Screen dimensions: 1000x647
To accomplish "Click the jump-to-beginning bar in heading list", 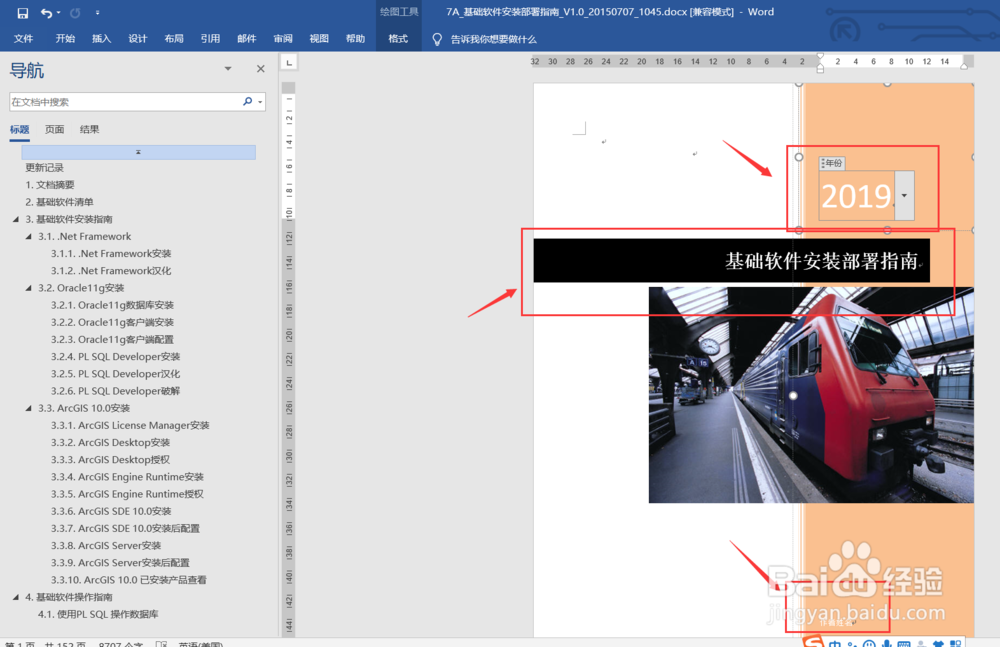I will click(x=138, y=152).
